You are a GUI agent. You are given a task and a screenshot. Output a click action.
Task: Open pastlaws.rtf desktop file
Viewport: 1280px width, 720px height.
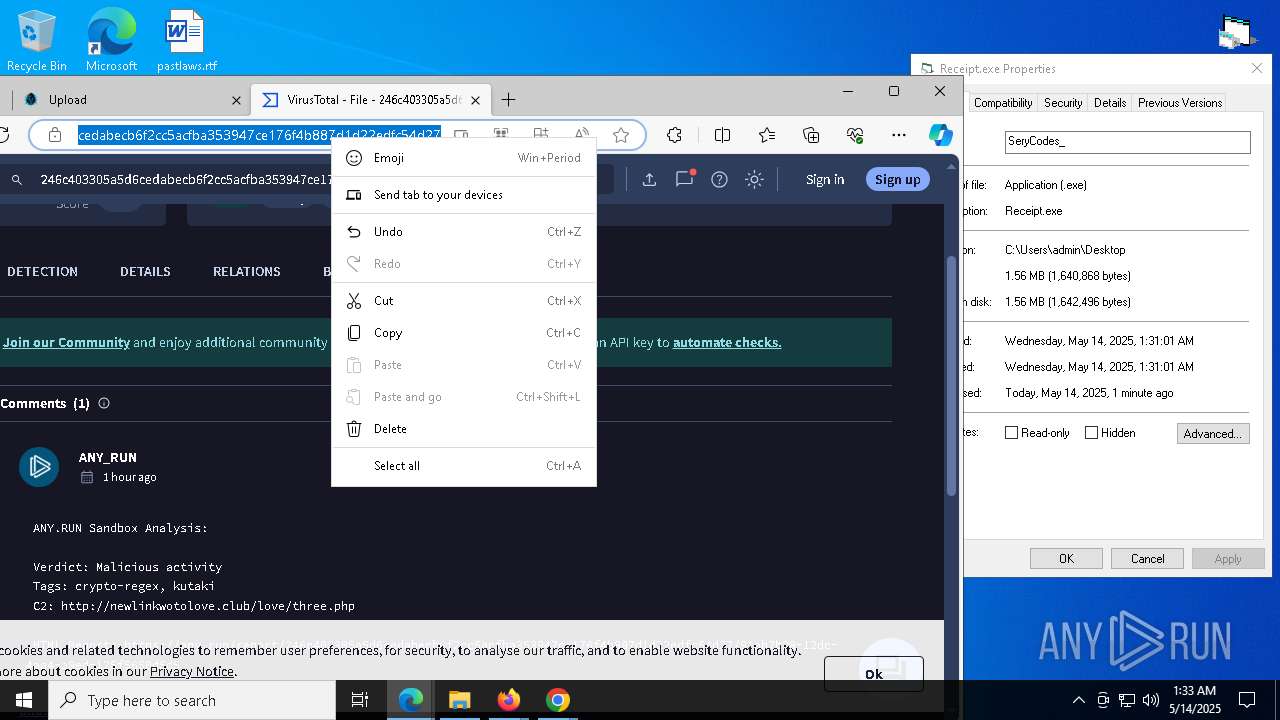pyautogui.click(x=186, y=41)
